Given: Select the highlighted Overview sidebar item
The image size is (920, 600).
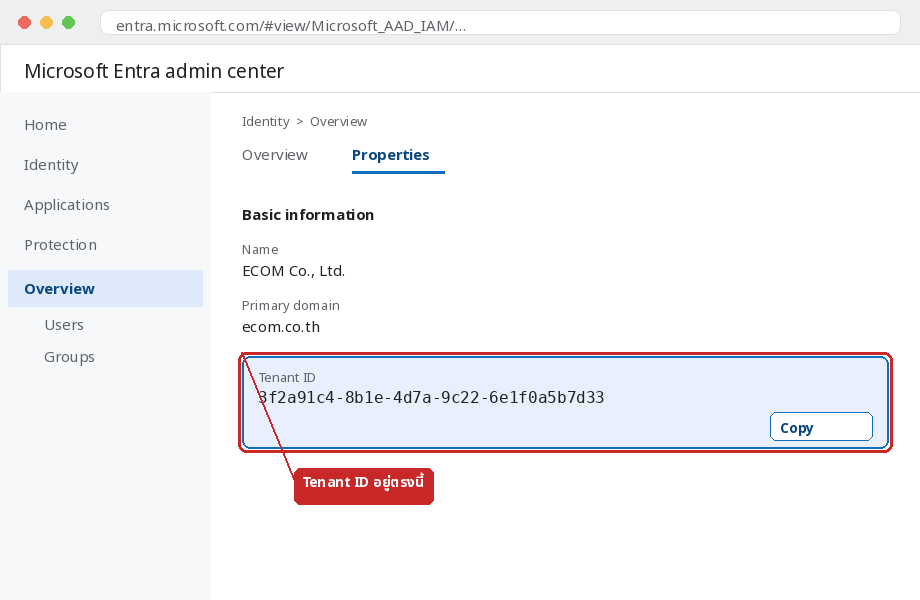Looking at the screenshot, I should tap(106, 289).
